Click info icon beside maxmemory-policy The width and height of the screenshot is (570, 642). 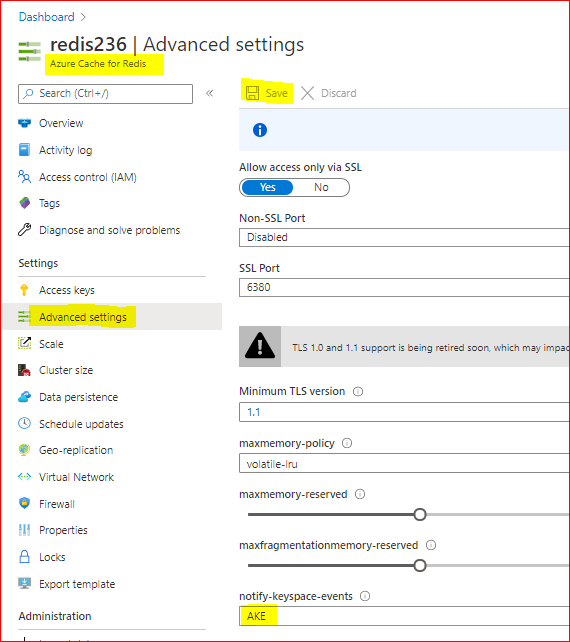(x=347, y=443)
